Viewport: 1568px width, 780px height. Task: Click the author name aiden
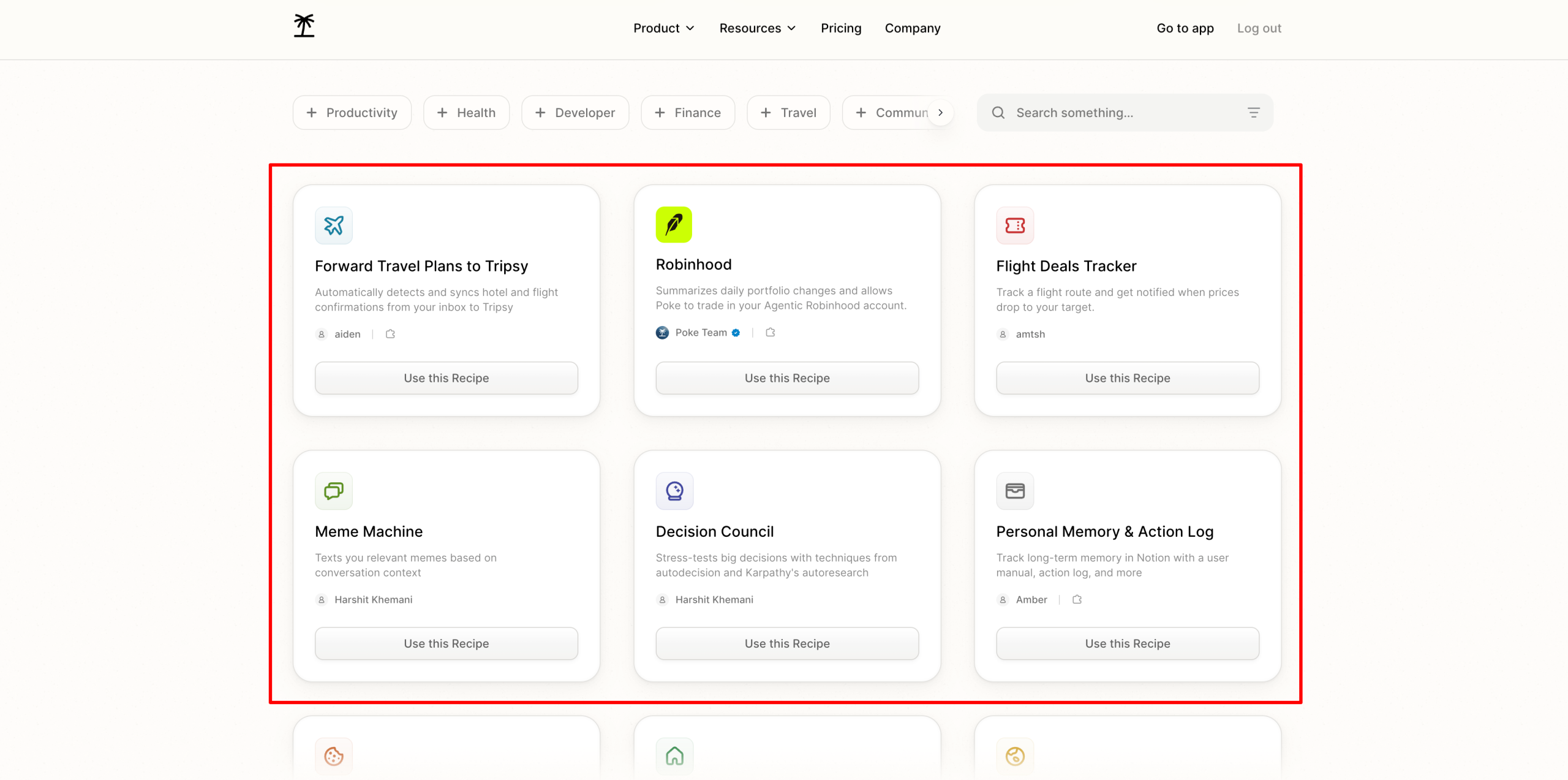coord(347,334)
